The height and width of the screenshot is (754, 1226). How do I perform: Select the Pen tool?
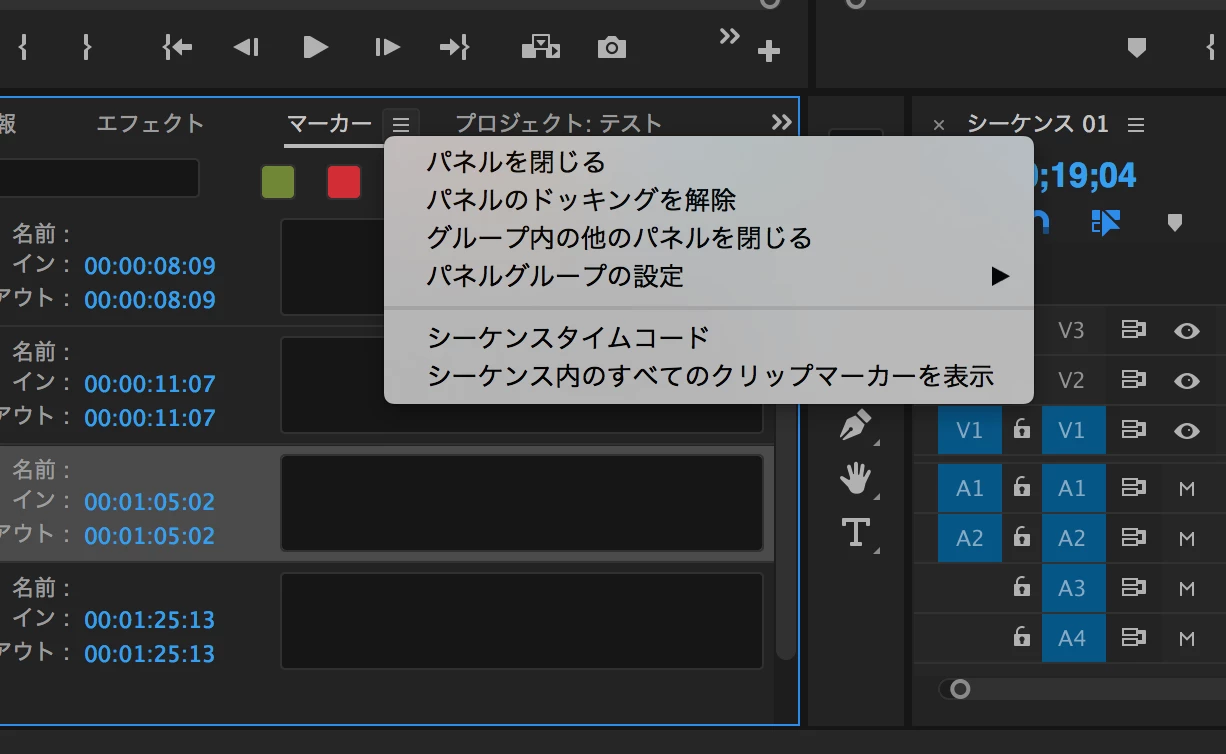coord(855,426)
